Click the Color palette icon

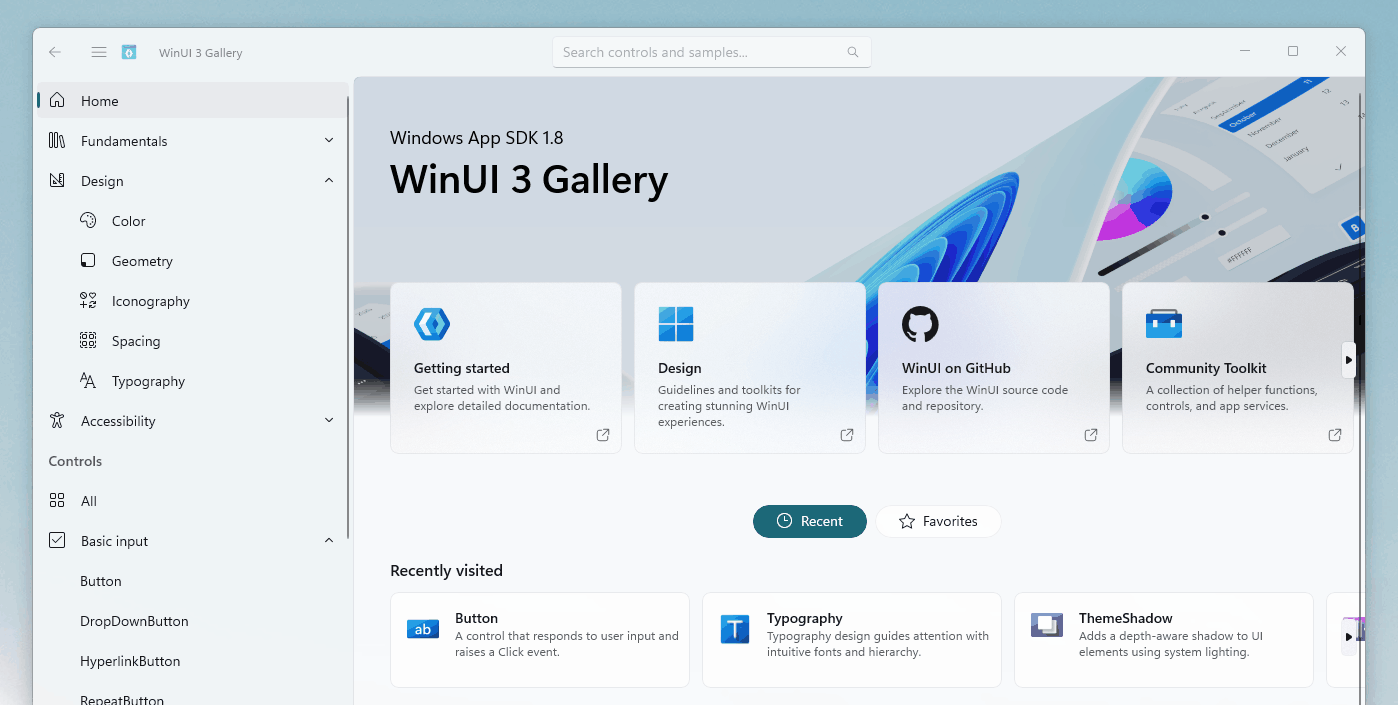coord(88,221)
